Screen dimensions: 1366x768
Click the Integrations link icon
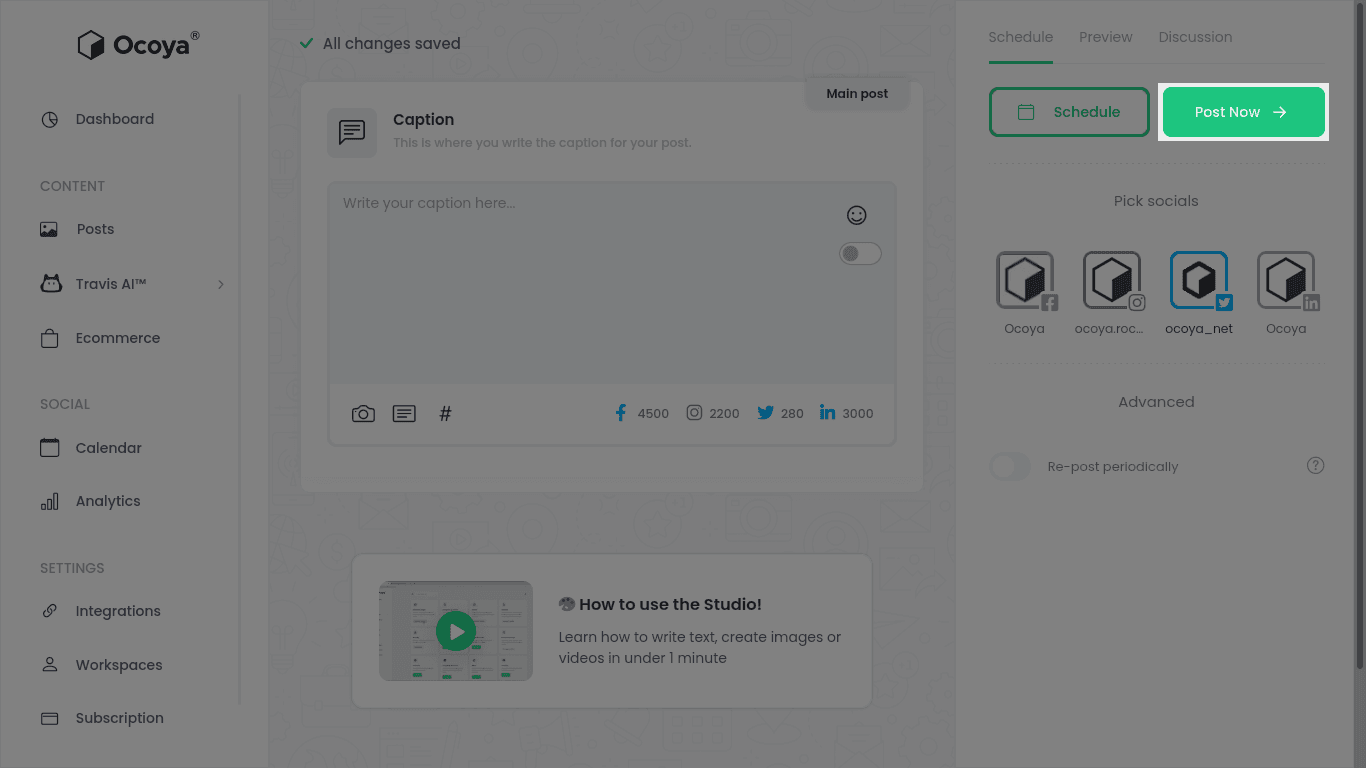[x=49, y=610]
